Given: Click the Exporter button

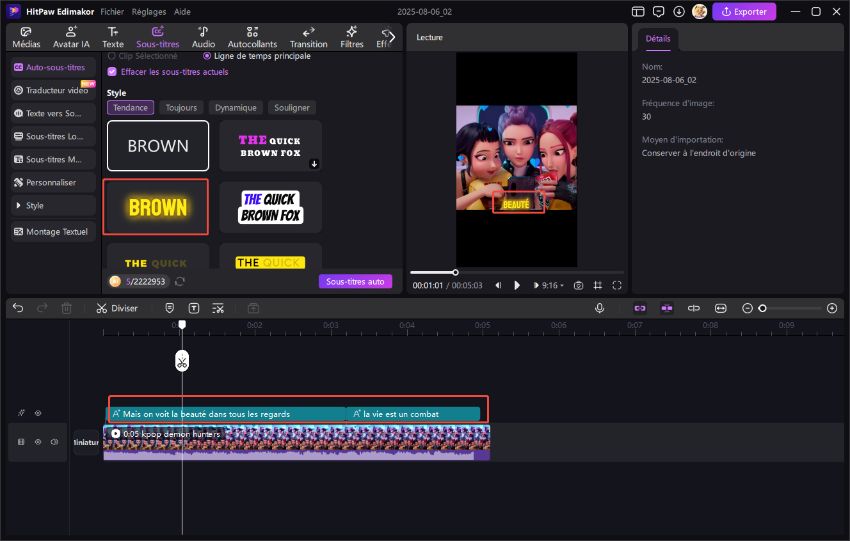Looking at the screenshot, I should 744,11.
